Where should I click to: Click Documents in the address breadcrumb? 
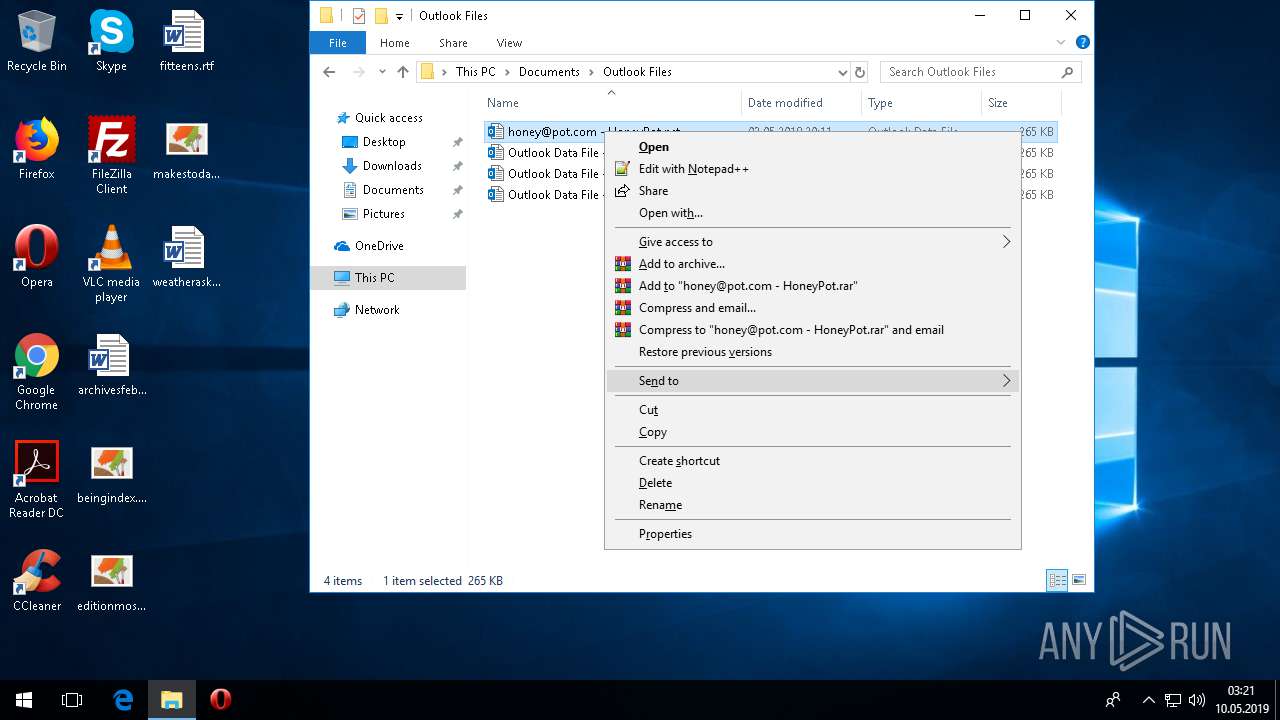pos(549,72)
